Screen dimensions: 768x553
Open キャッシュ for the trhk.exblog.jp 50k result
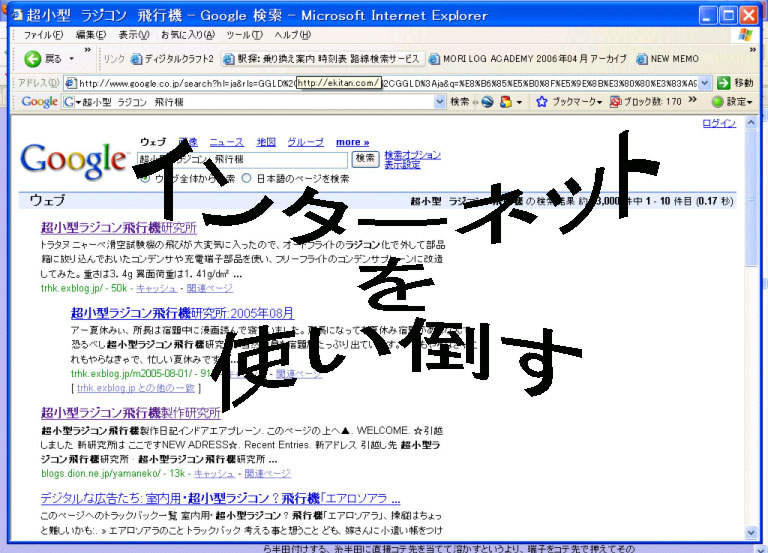tap(156, 289)
